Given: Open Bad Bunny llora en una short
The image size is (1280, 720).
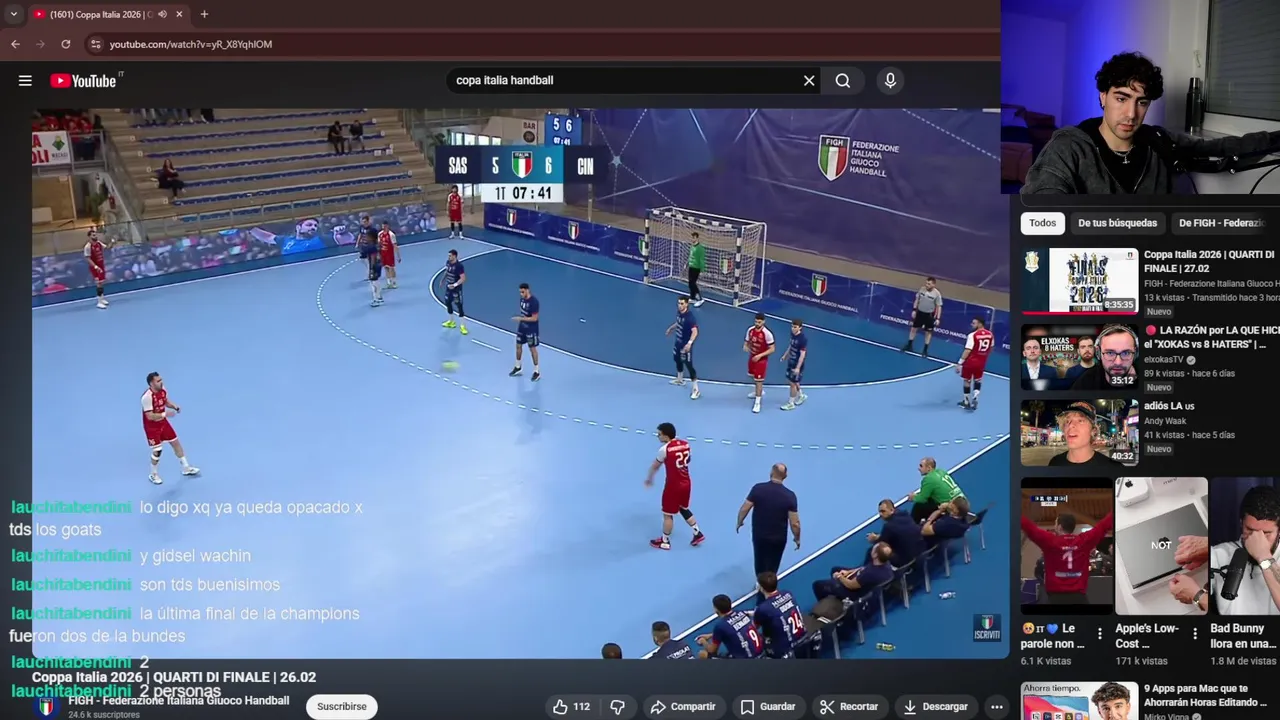Looking at the screenshot, I should pyautogui.click(x=1245, y=546).
